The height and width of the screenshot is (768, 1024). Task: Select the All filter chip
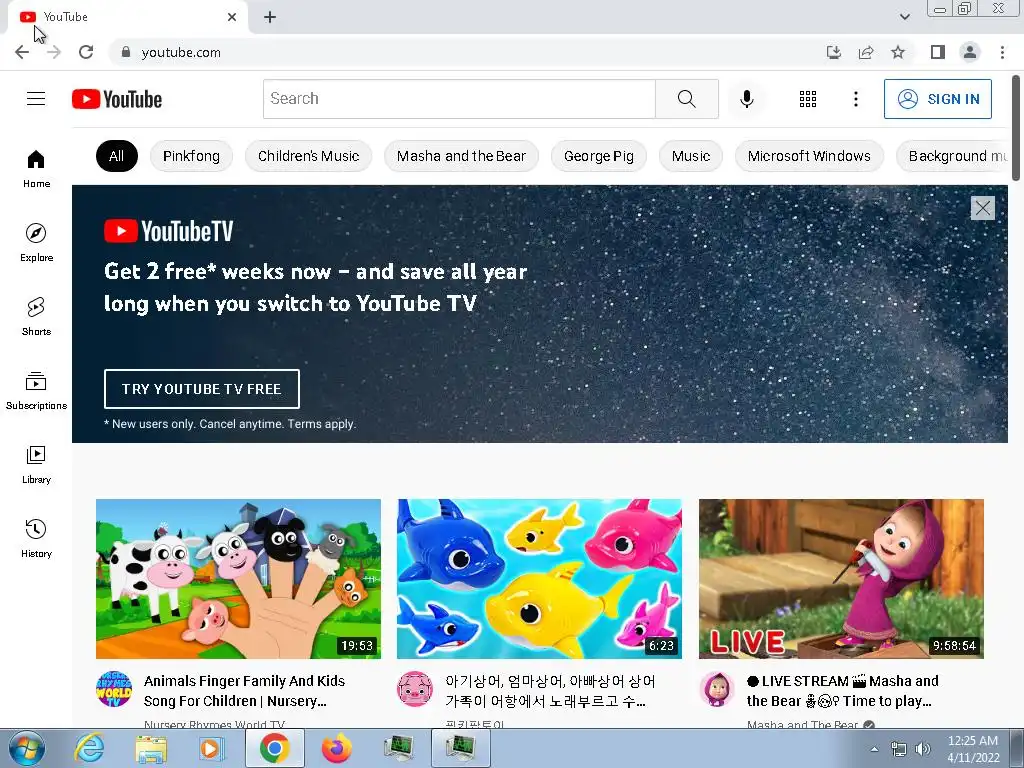116,156
